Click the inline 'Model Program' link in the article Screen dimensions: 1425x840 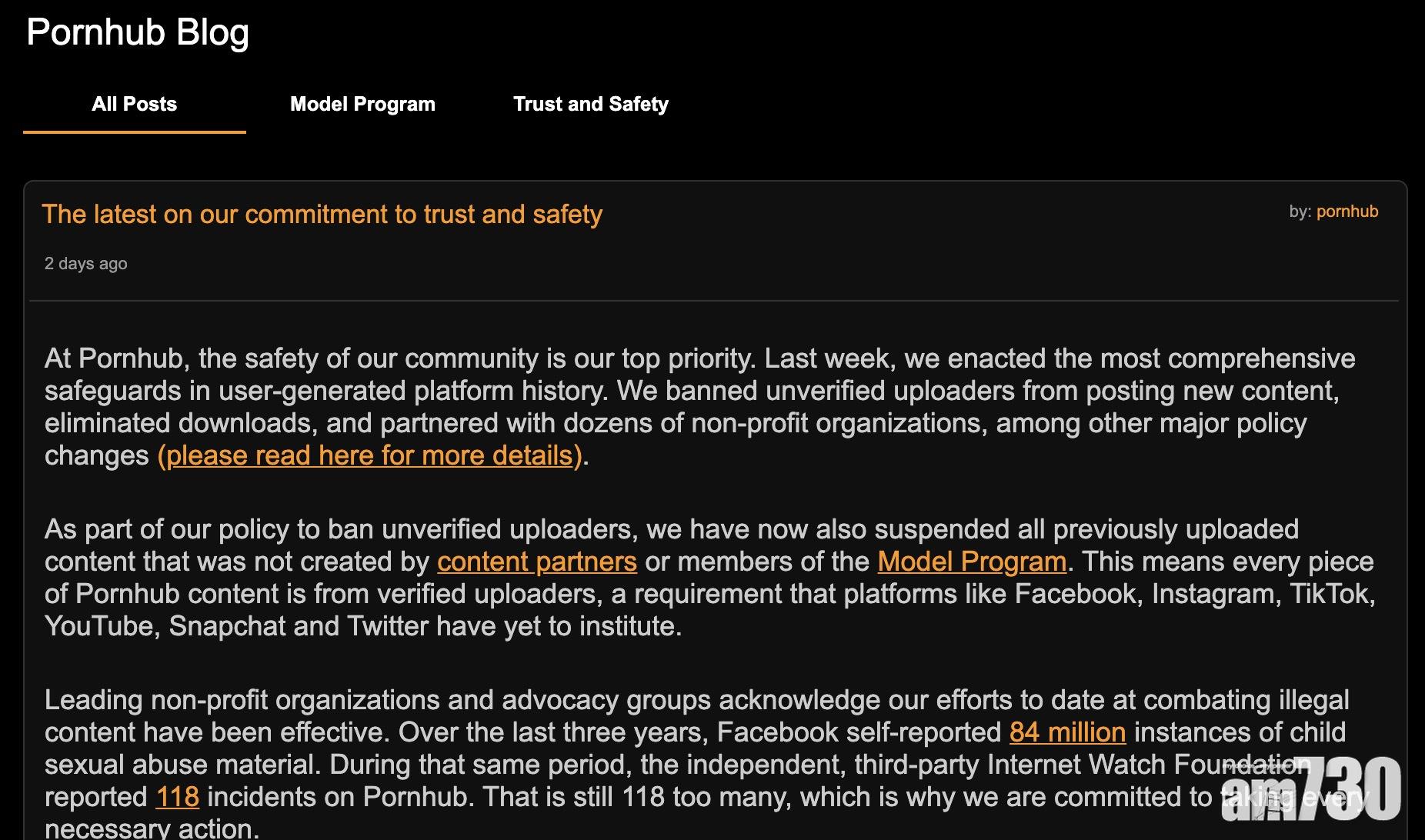972,562
